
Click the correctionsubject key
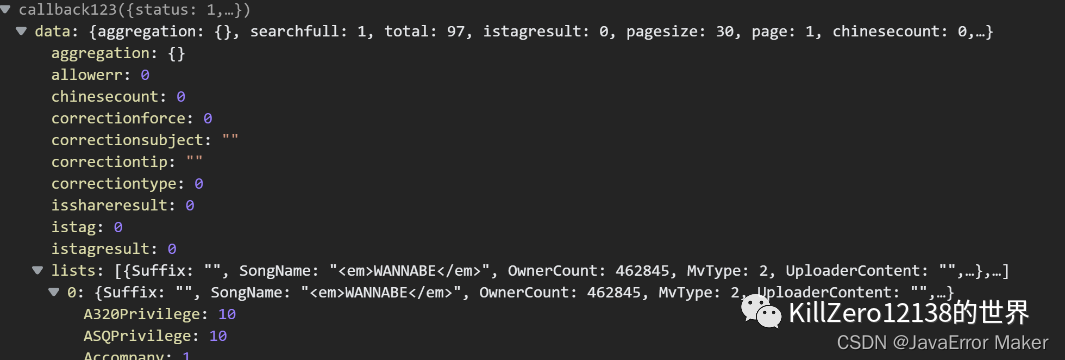point(132,140)
